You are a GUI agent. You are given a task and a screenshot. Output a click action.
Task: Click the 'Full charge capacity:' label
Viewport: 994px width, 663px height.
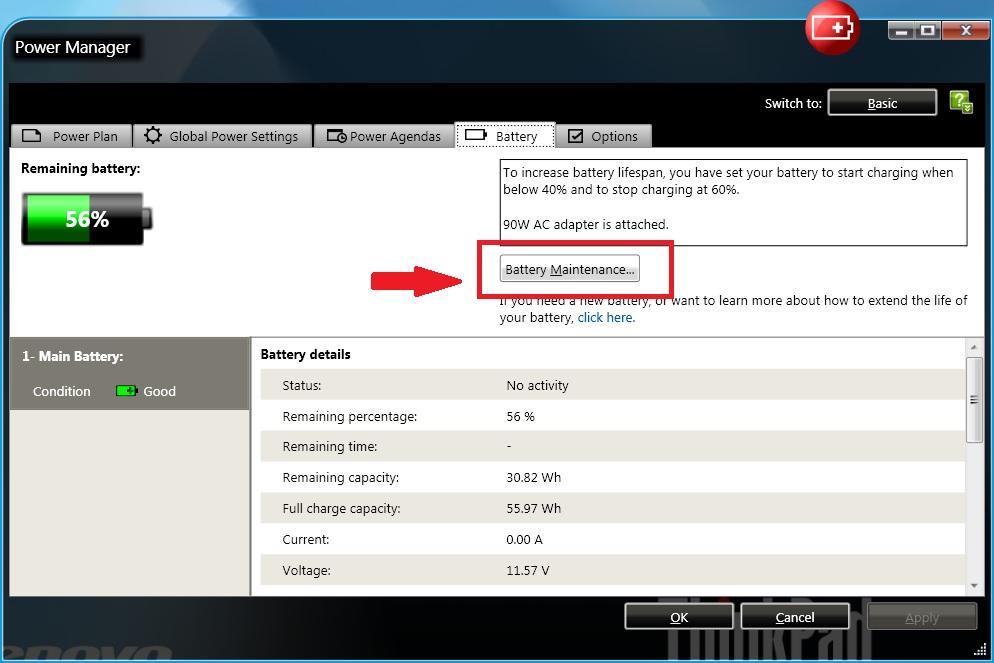[341, 508]
